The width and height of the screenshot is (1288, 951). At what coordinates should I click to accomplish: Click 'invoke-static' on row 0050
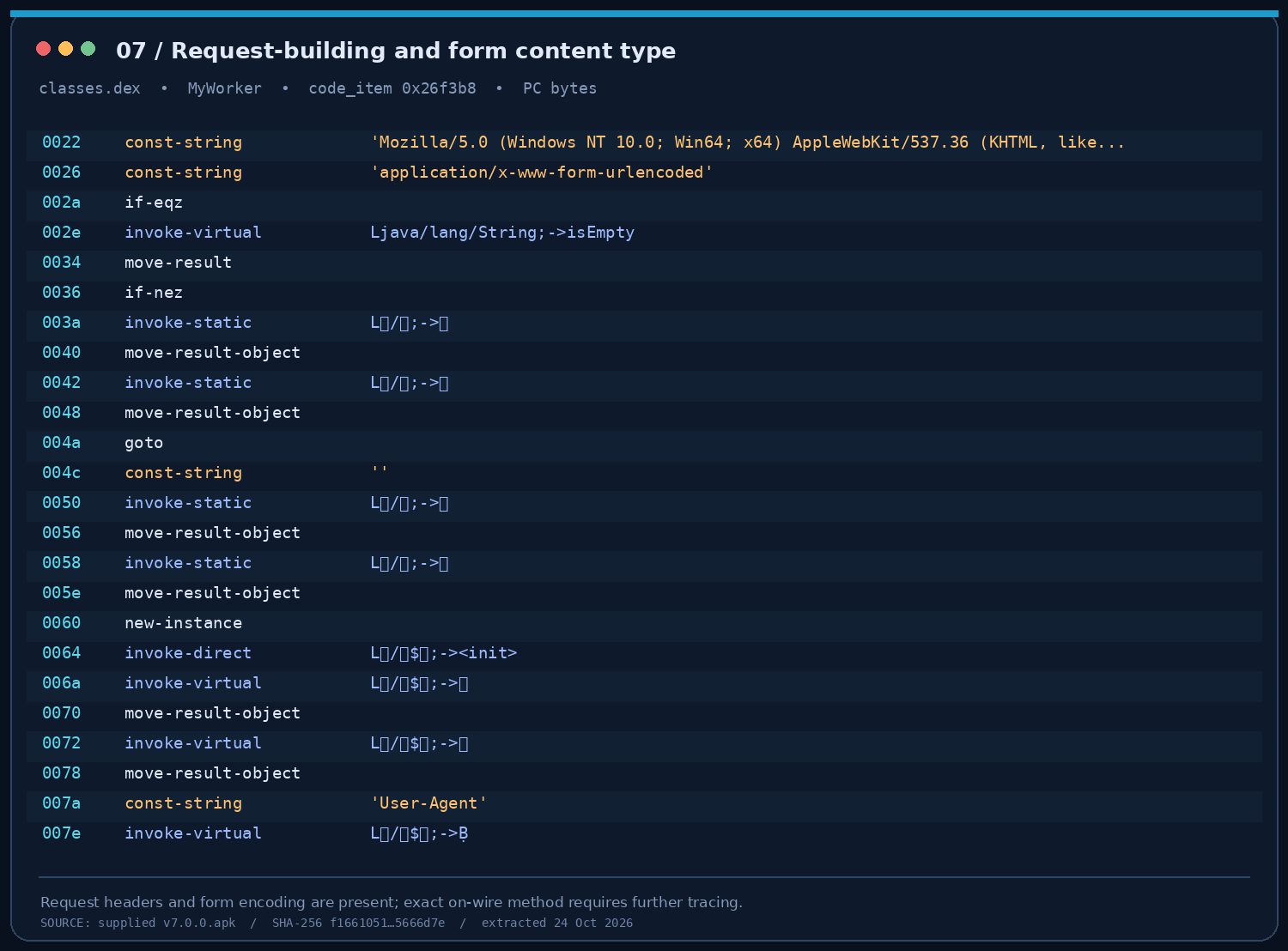coord(188,503)
